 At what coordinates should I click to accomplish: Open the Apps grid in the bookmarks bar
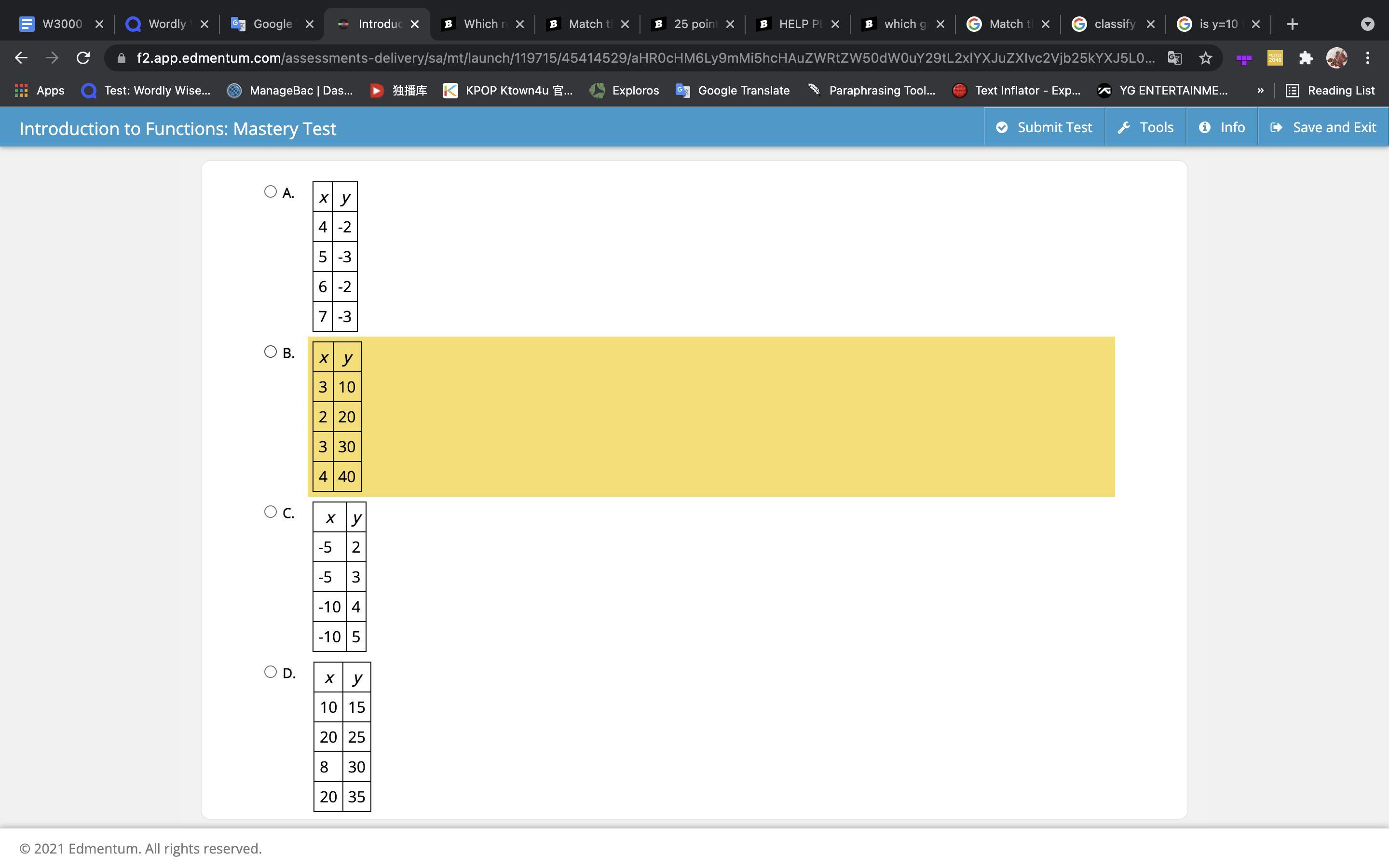pyautogui.click(x=39, y=90)
